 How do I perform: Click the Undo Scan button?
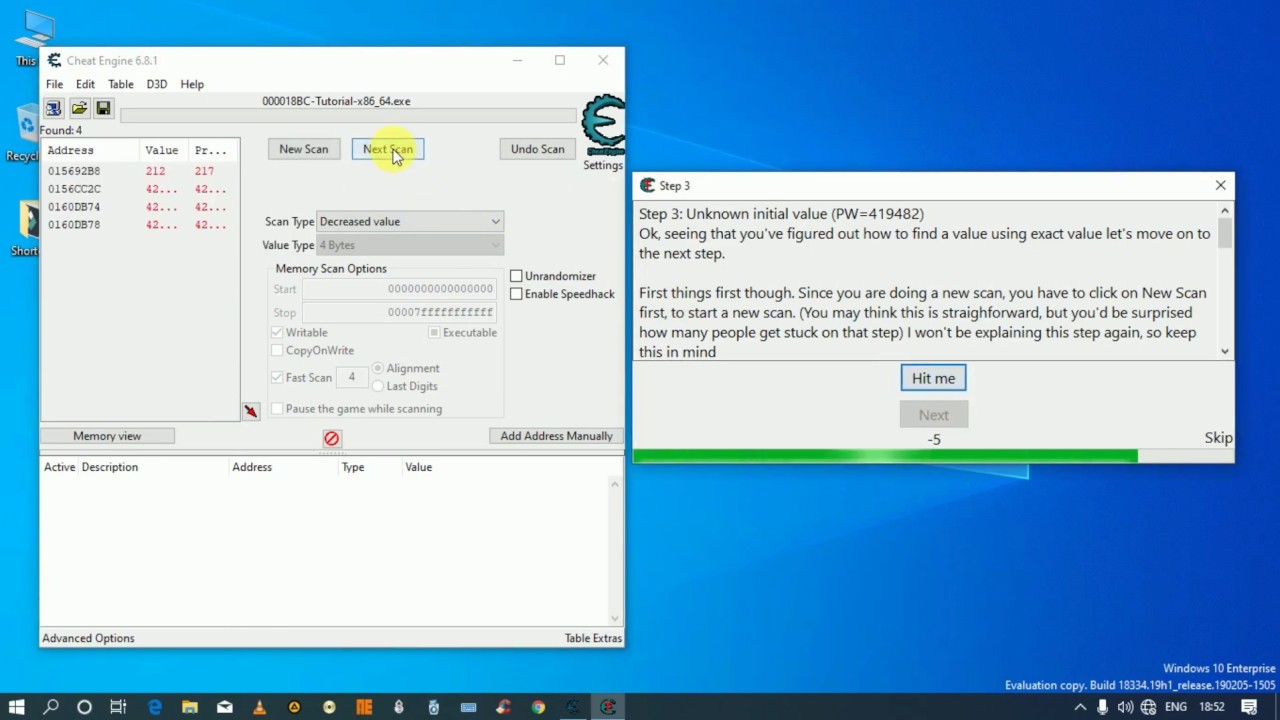pyautogui.click(x=538, y=149)
